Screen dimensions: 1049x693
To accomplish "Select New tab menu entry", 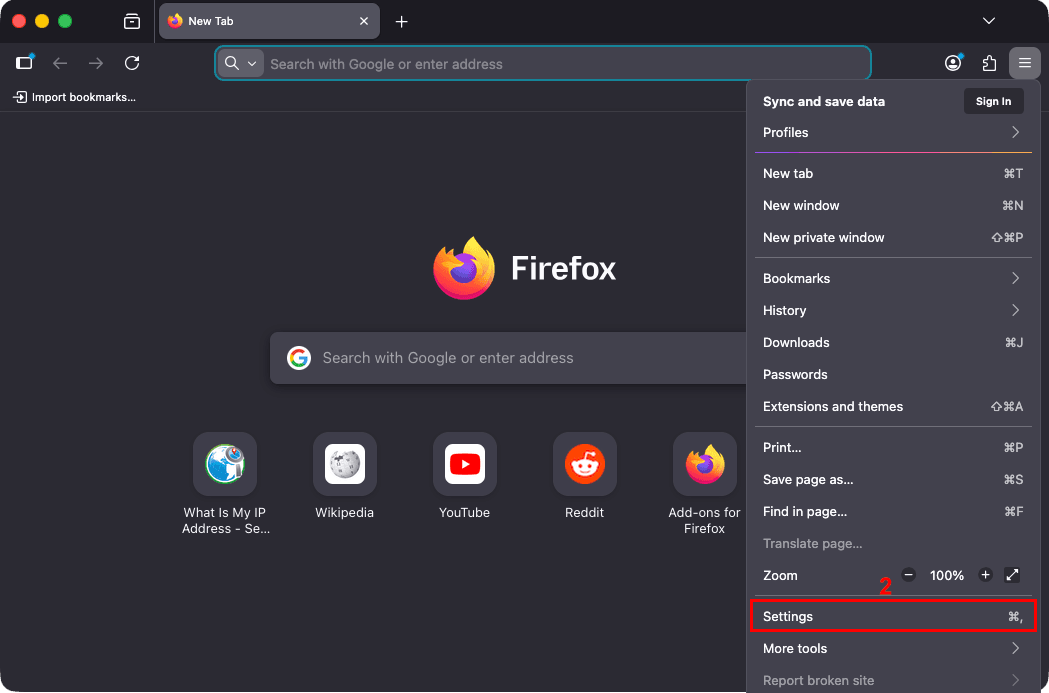I will pos(893,173).
